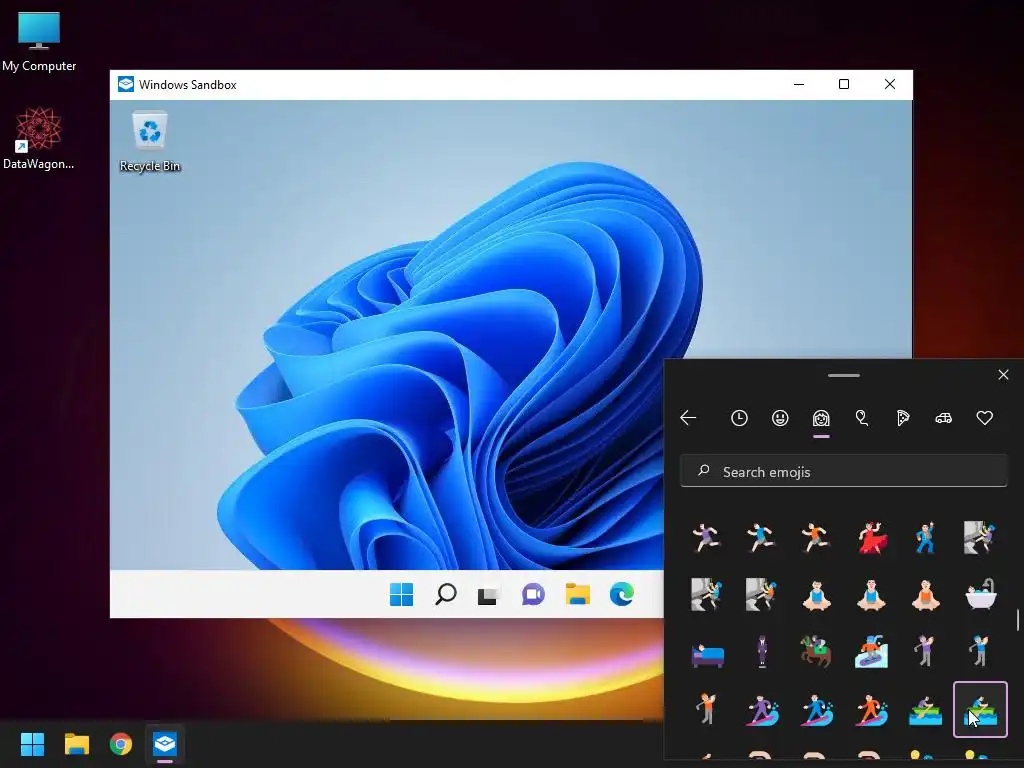This screenshot has height=768, width=1024.
Task: Click Windows Sandbox host taskbar icon
Action: [165, 744]
